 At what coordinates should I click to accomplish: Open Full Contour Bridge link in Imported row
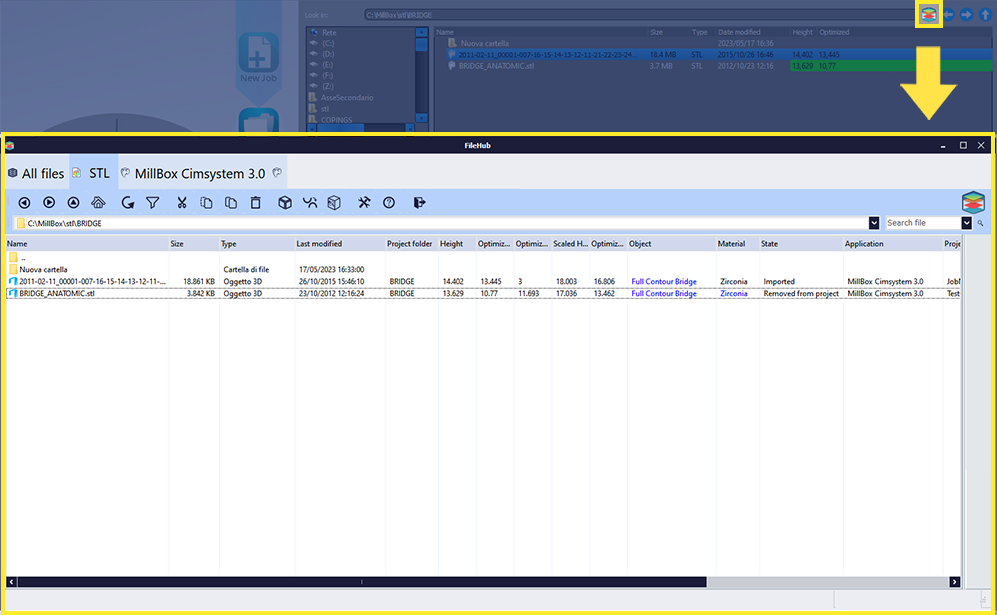(664, 282)
